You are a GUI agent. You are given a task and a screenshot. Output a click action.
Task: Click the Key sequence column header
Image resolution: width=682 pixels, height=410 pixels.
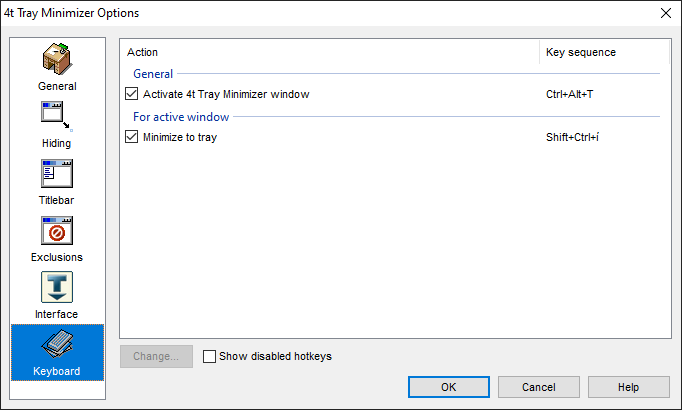pos(605,52)
